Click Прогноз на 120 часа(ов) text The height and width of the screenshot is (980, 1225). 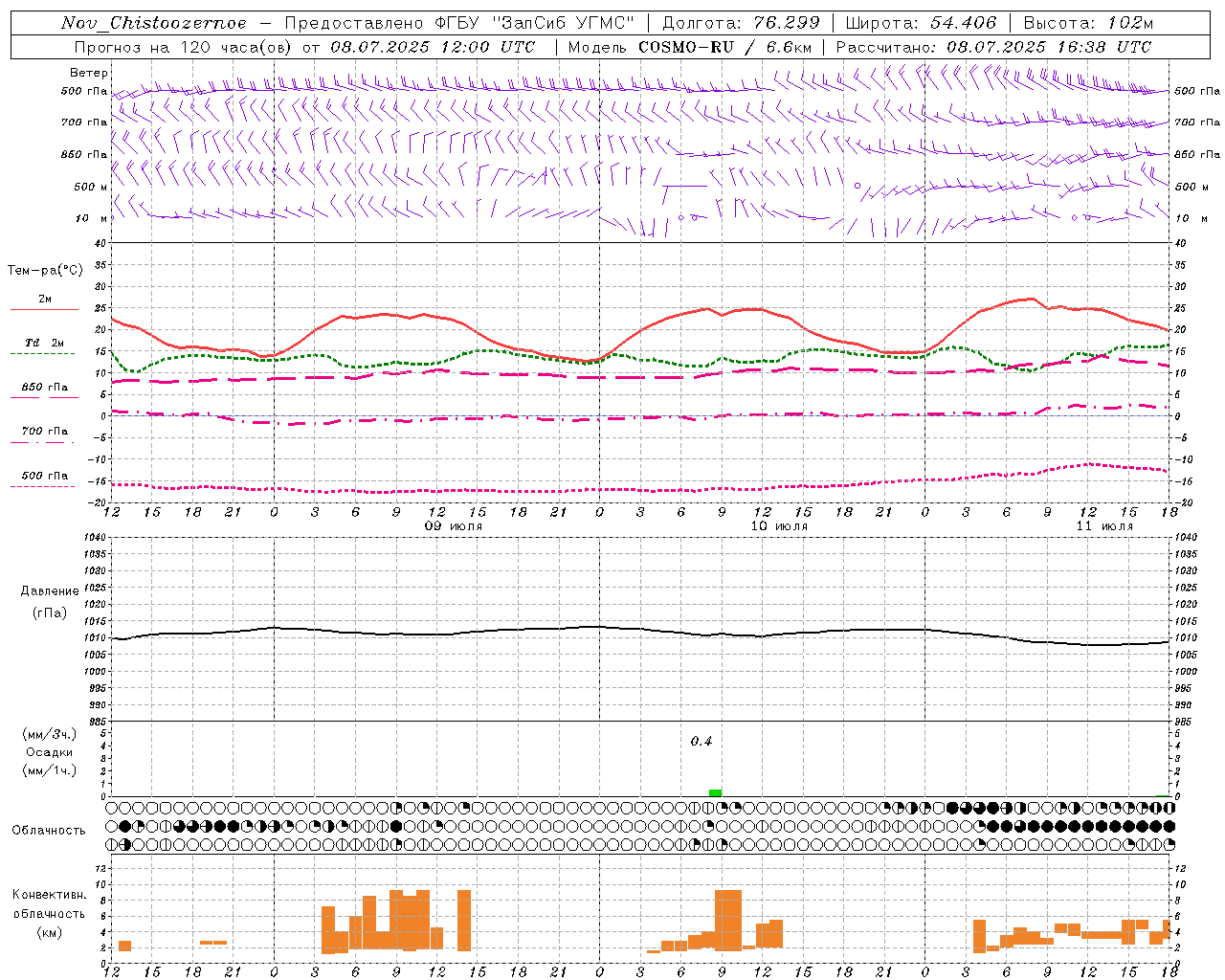[x=184, y=47]
